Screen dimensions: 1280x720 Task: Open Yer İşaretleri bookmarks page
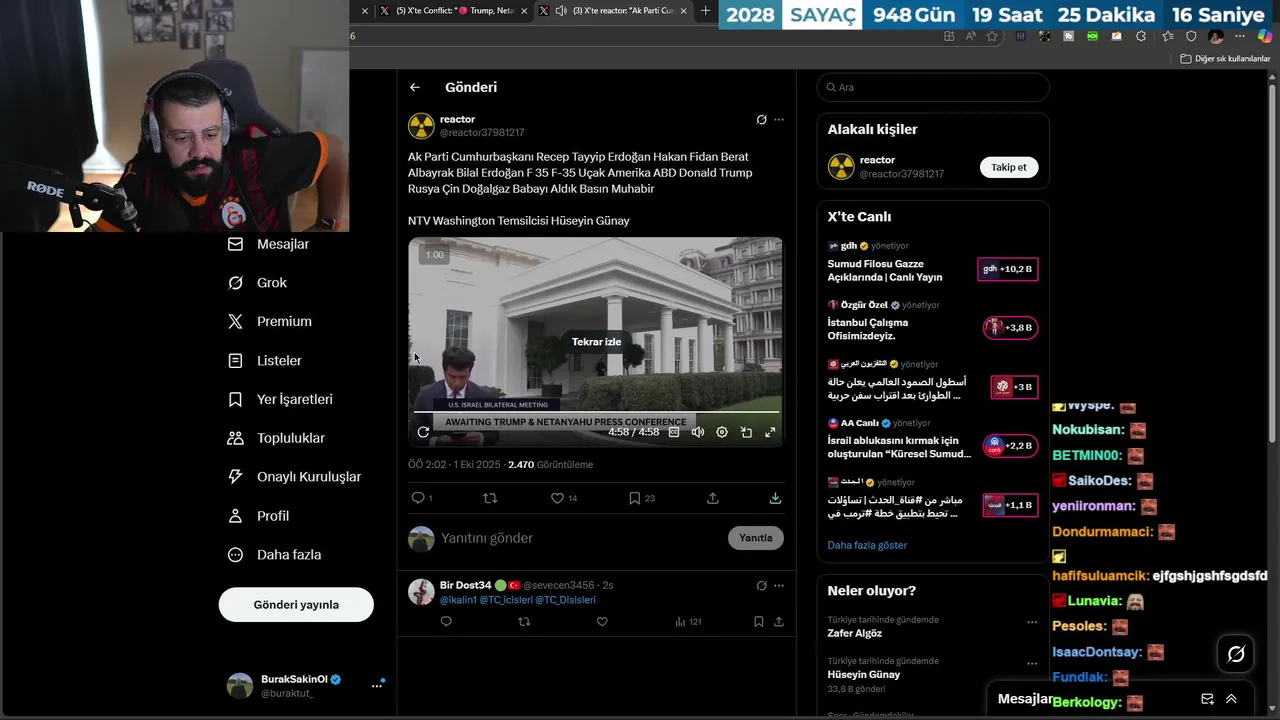click(x=280, y=399)
